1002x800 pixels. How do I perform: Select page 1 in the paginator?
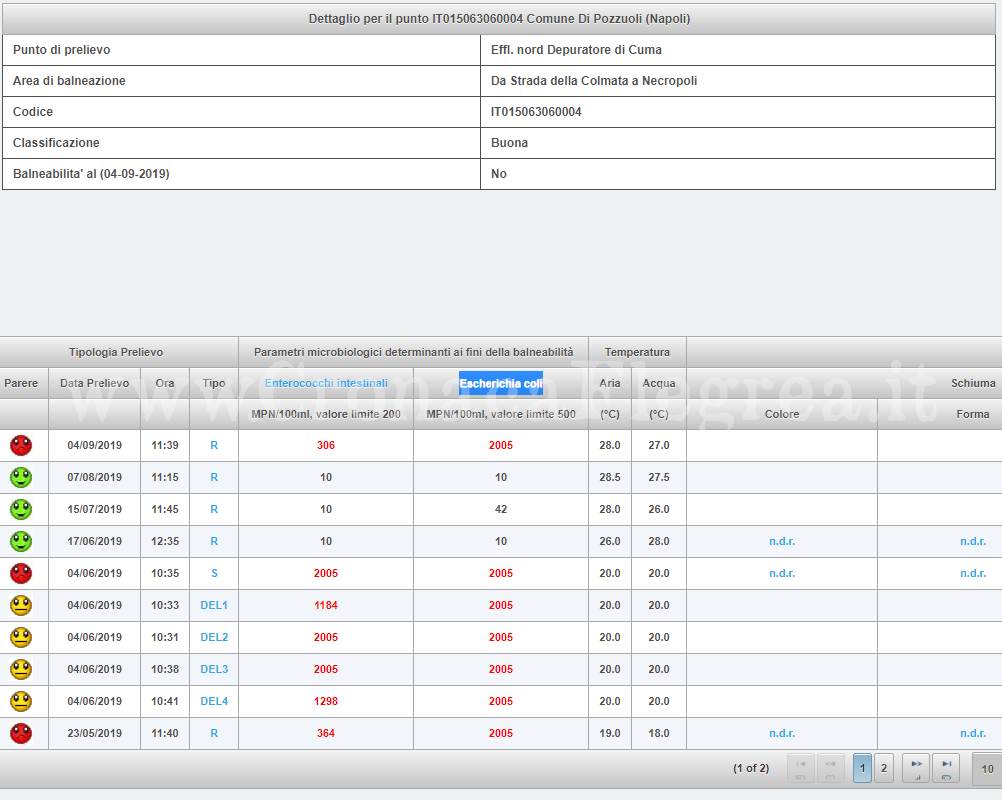[x=862, y=768]
